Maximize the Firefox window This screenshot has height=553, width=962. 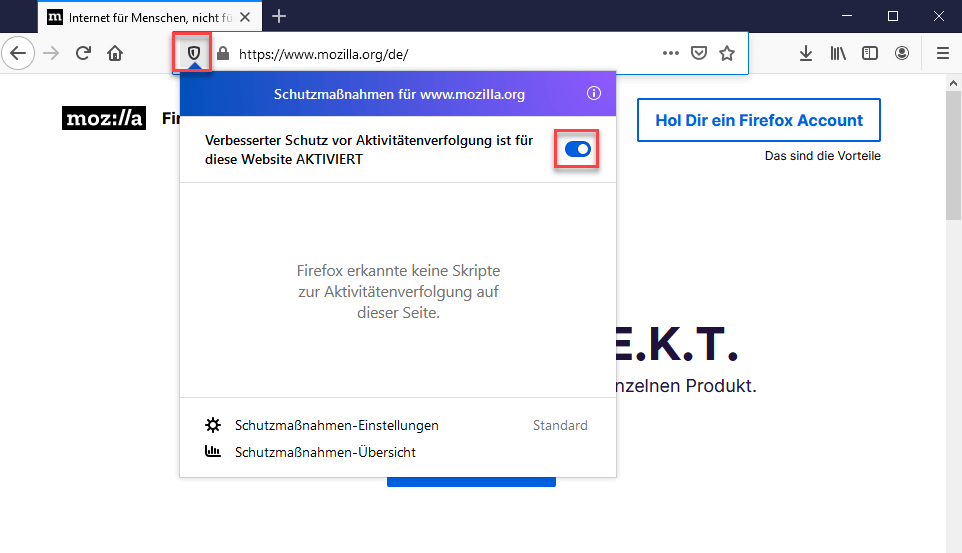(893, 16)
